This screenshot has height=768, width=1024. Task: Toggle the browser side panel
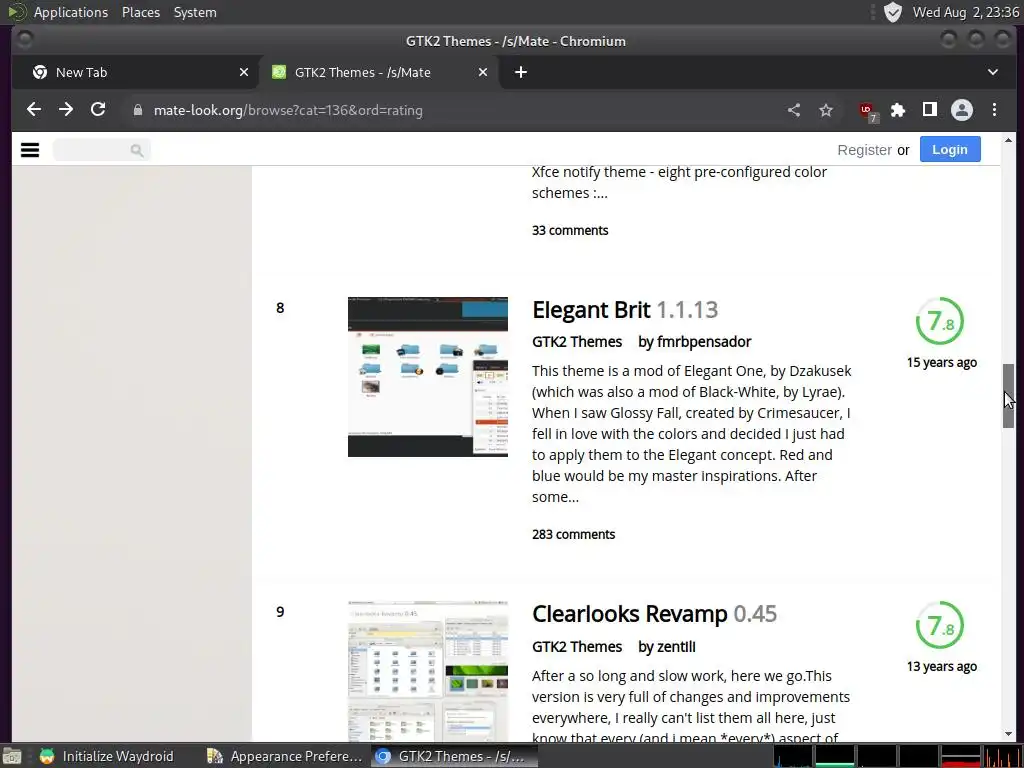coord(929,110)
